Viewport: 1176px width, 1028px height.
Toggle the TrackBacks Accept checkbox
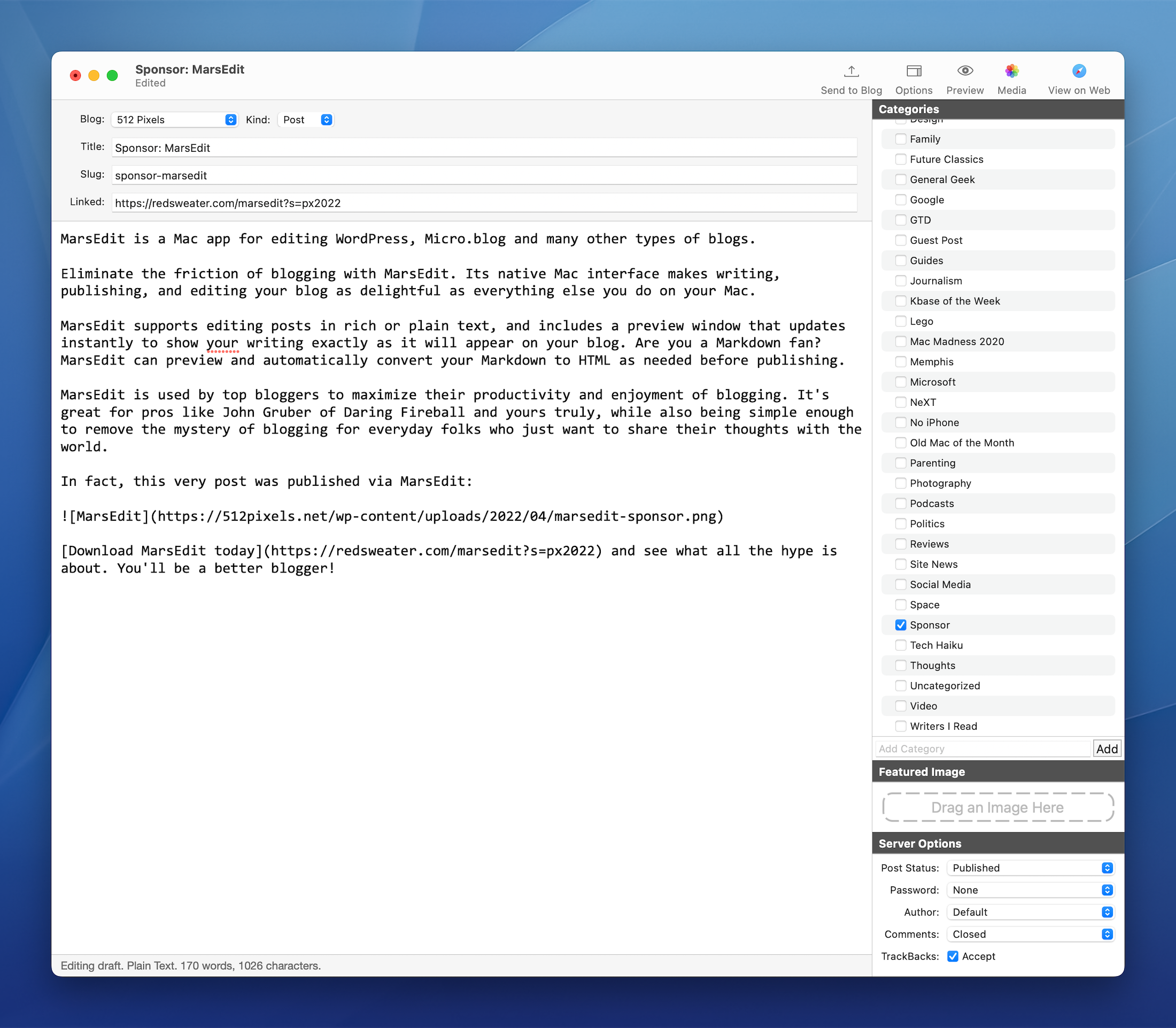pos(953,956)
